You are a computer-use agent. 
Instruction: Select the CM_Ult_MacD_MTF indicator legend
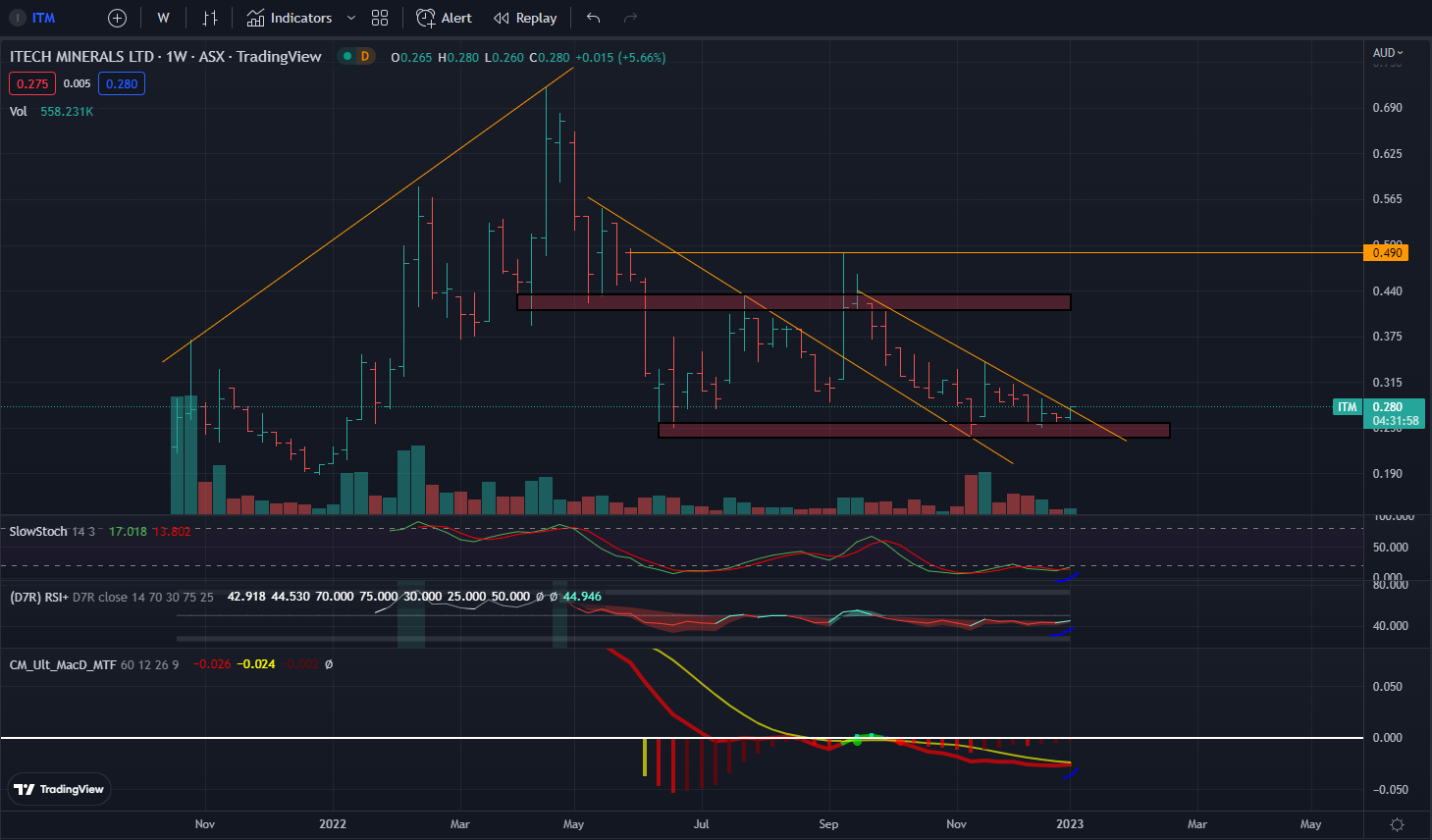tap(63, 664)
